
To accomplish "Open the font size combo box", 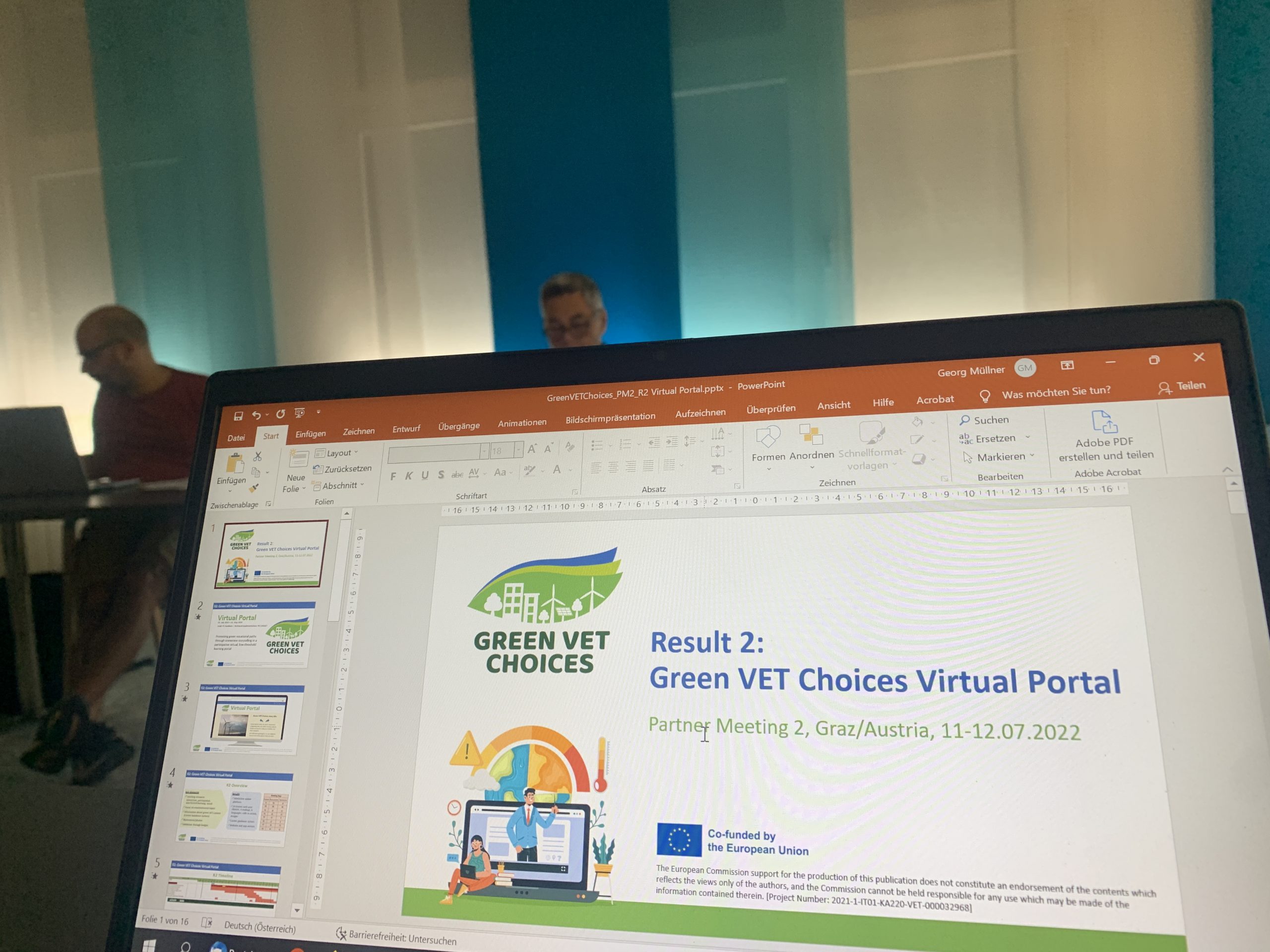I will click(507, 451).
